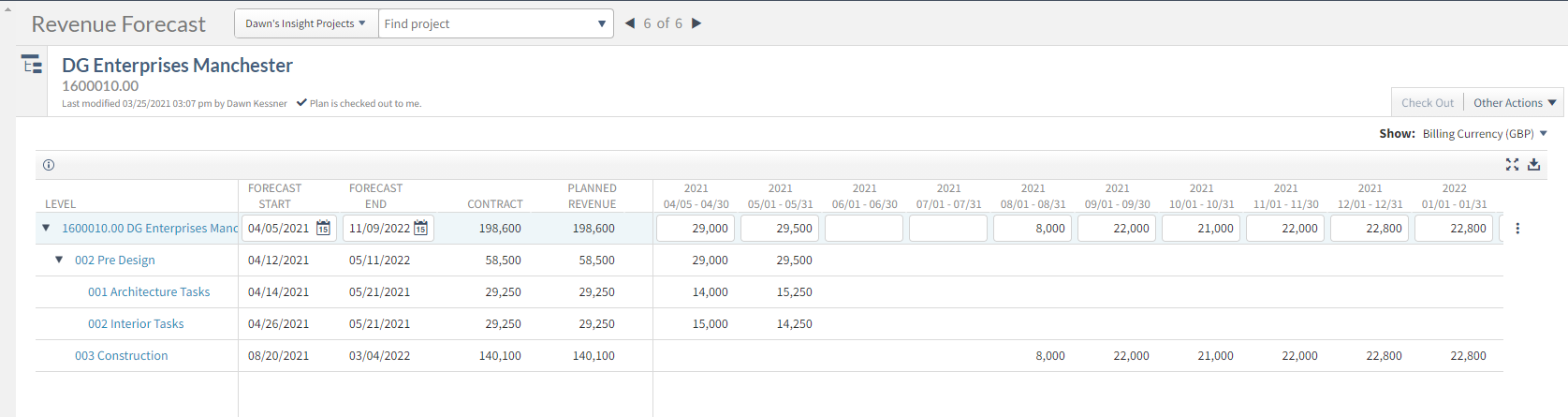Open 002 Pre Design link
Screen dimensions: 1568x417
click(115, 261)
